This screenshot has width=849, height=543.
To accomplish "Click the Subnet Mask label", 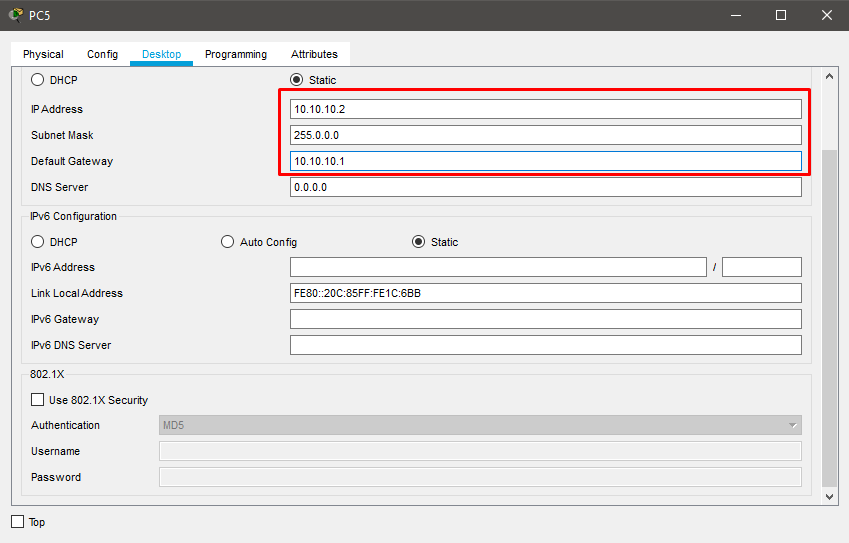I will click(62, 135).
